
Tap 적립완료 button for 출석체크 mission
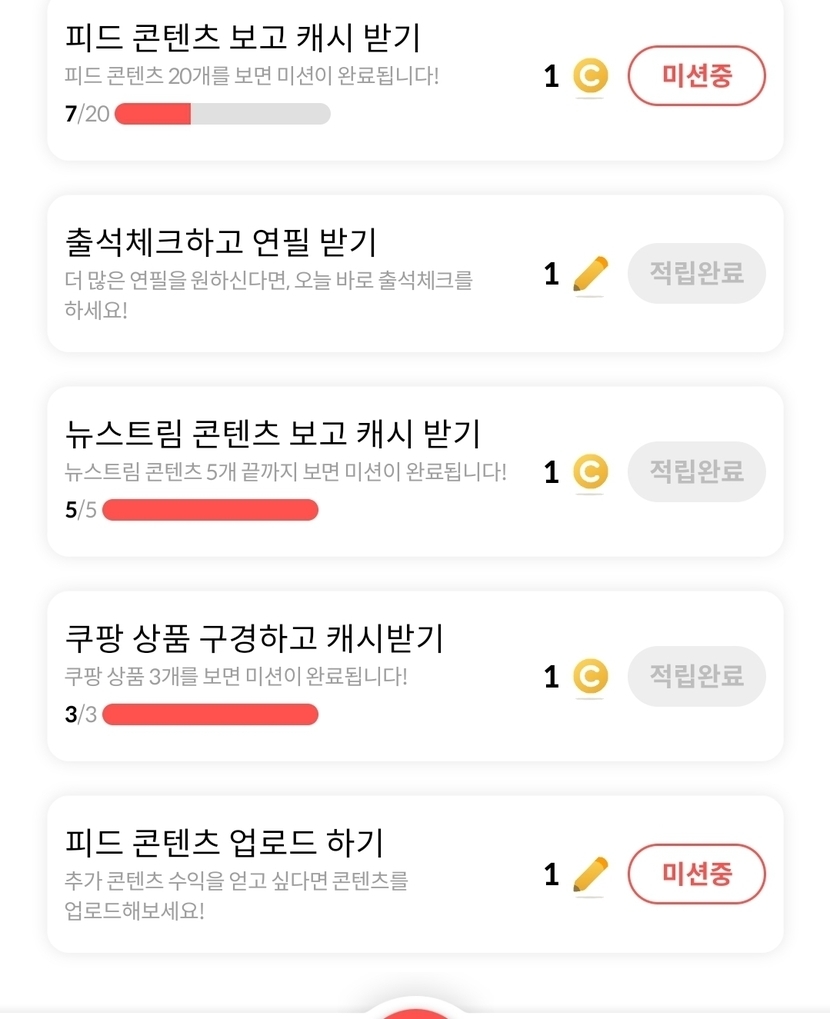point(696,274)
